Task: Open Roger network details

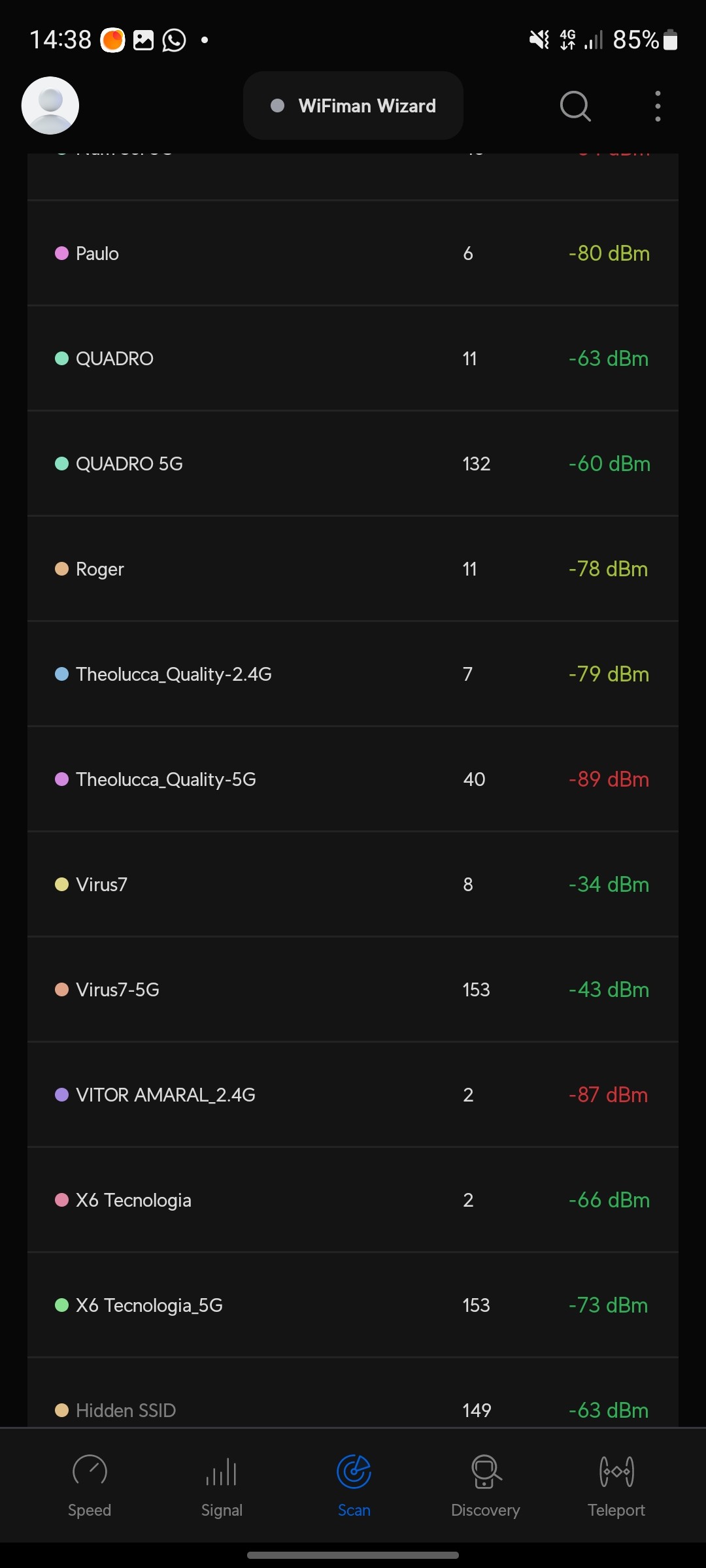Action: (x=353, y=569)
